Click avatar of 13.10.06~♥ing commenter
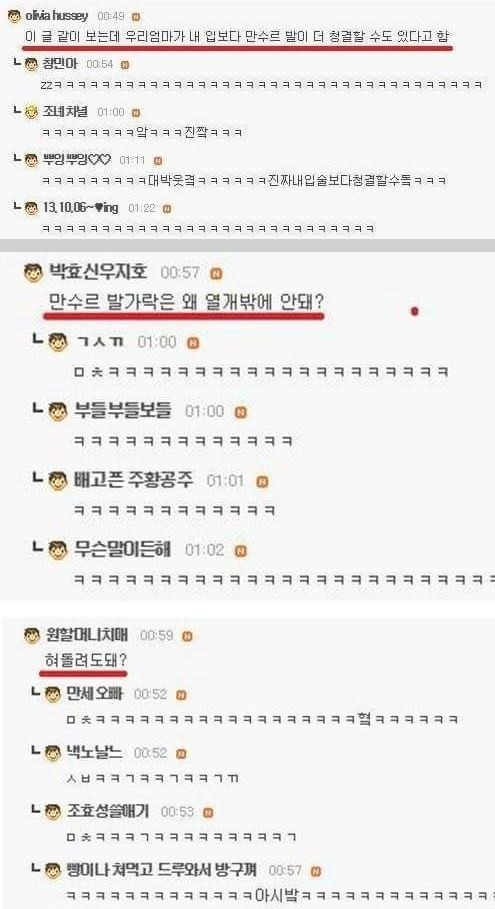Viewport: 495px width, 909px height. click(x=31, y=208)
